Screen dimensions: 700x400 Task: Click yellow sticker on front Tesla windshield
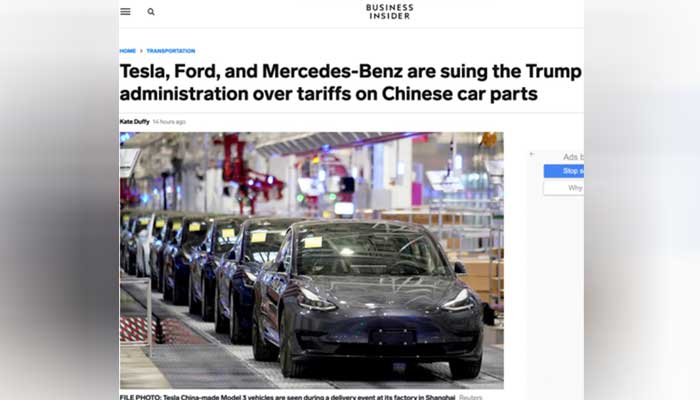coord(312,242)
